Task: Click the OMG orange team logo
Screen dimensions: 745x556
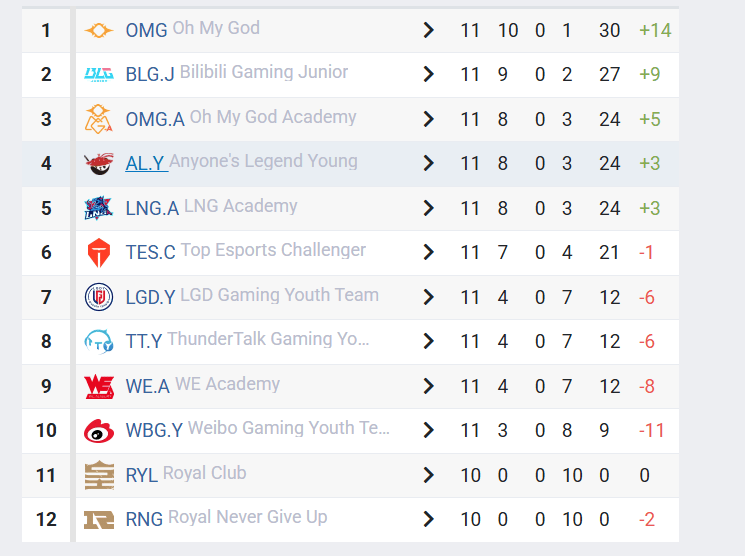Action: click(x=99, y=31)
